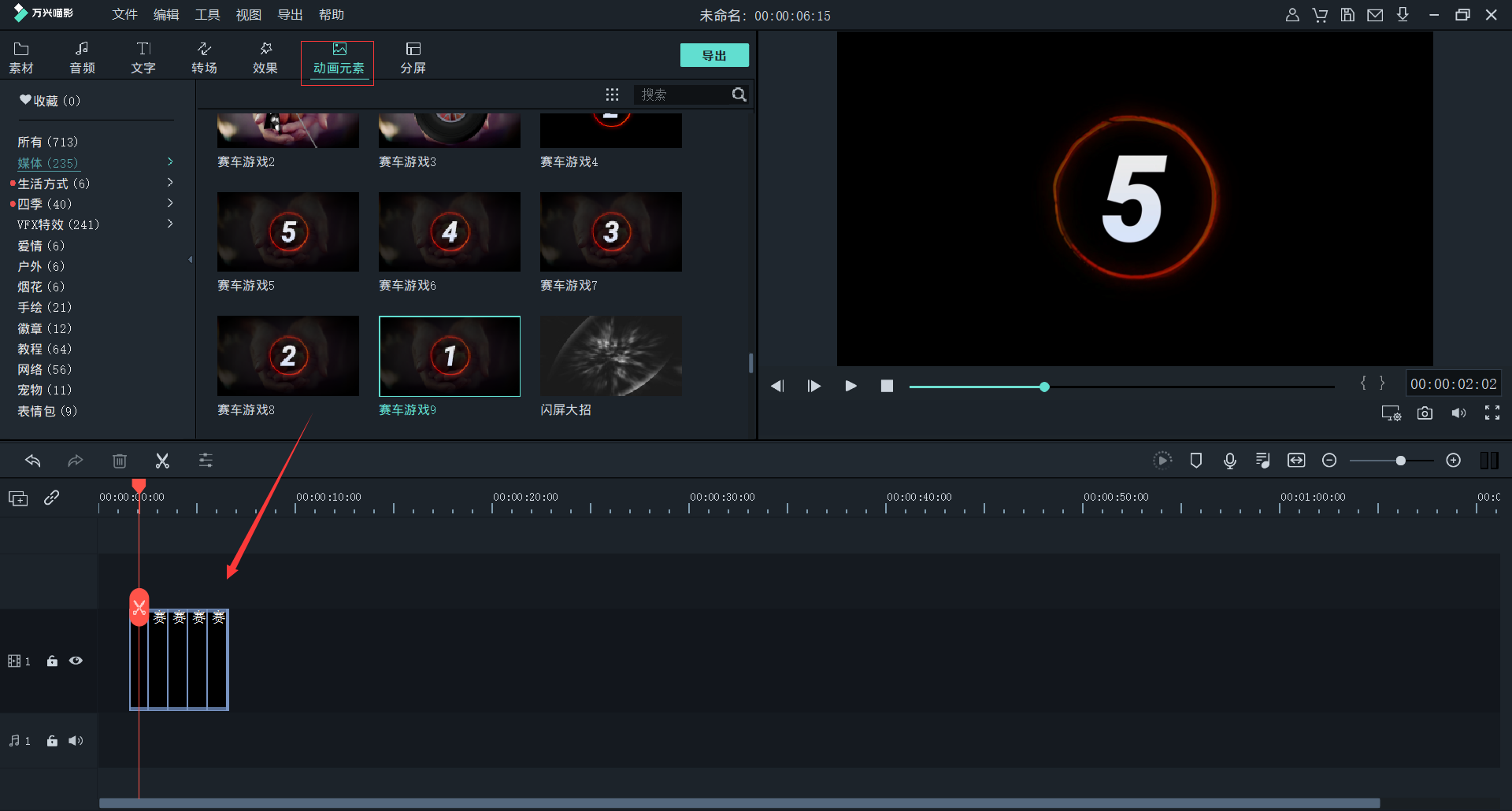The image size is (1512, 811).
Task: Click the scissors split icon in timeline toolbar
Action: [162, 461]
